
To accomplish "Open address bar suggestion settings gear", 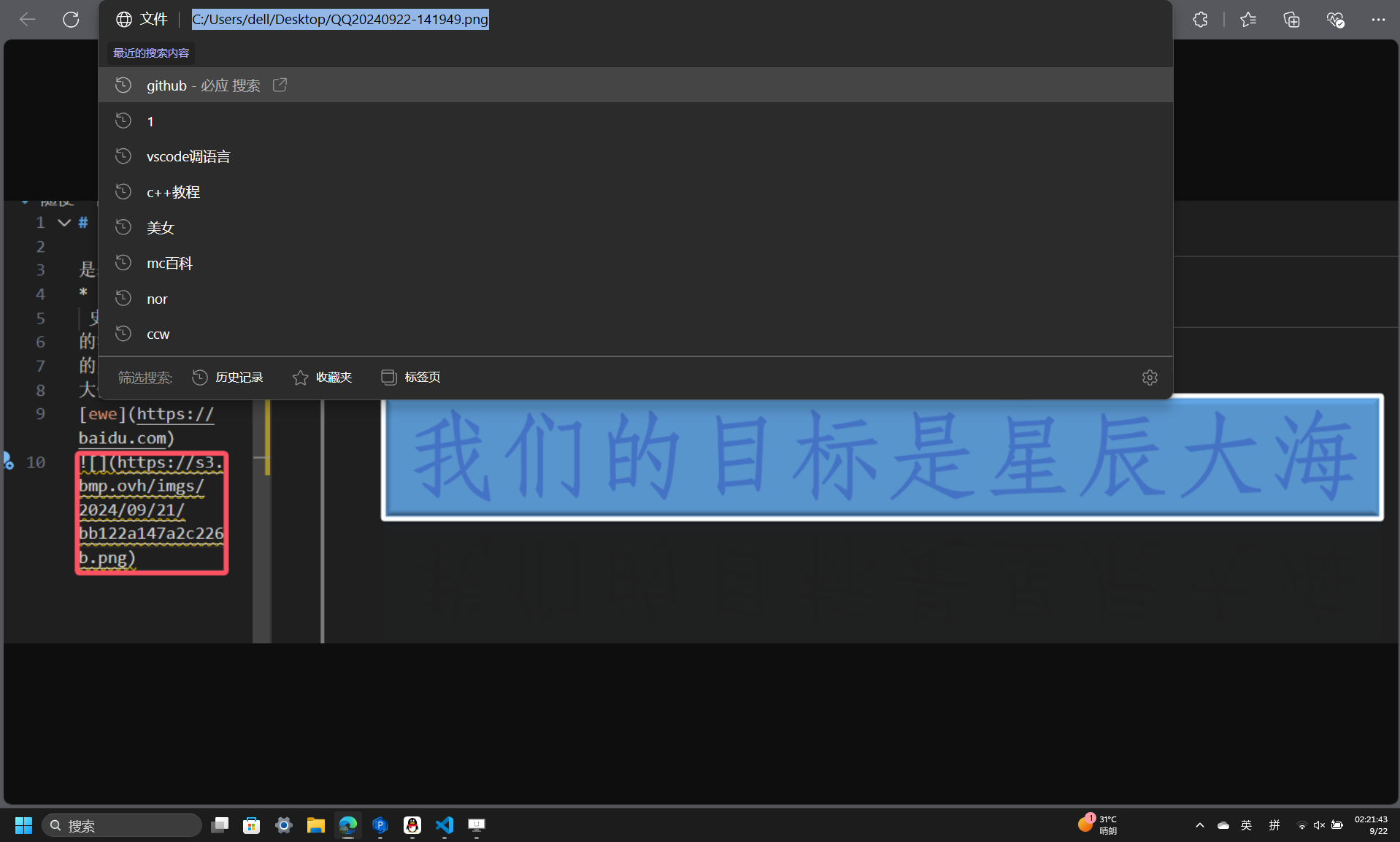I will [x=1150, y=378].
